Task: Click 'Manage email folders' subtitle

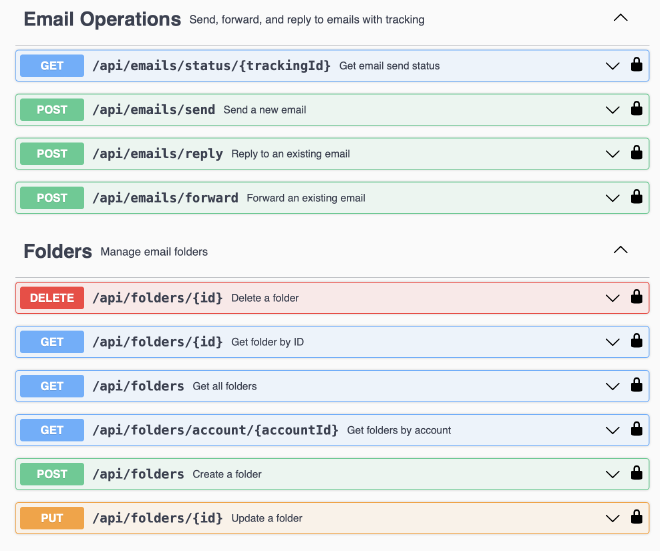Action: pyautogui.click(x=154, y=252)
